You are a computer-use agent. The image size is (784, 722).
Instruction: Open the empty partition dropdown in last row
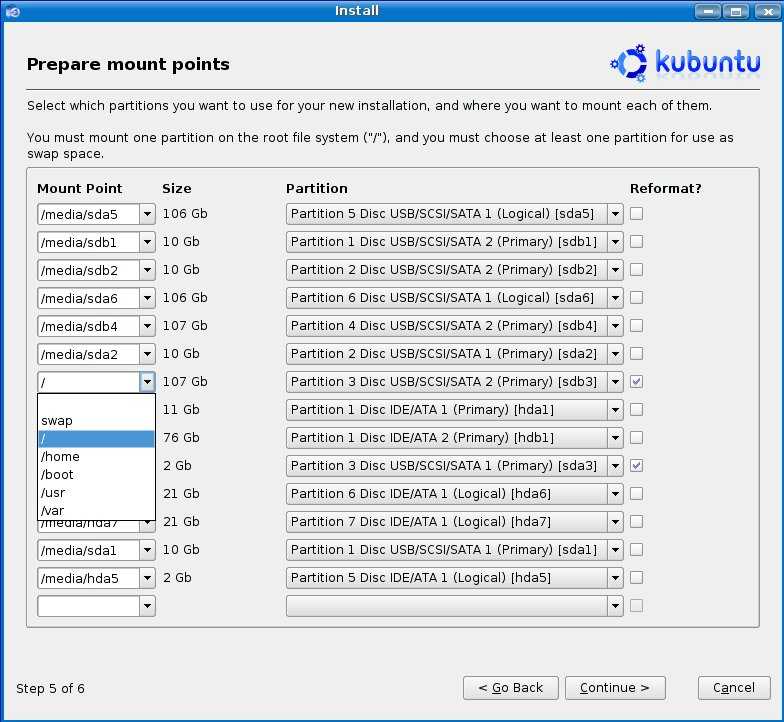click(614, 605)
